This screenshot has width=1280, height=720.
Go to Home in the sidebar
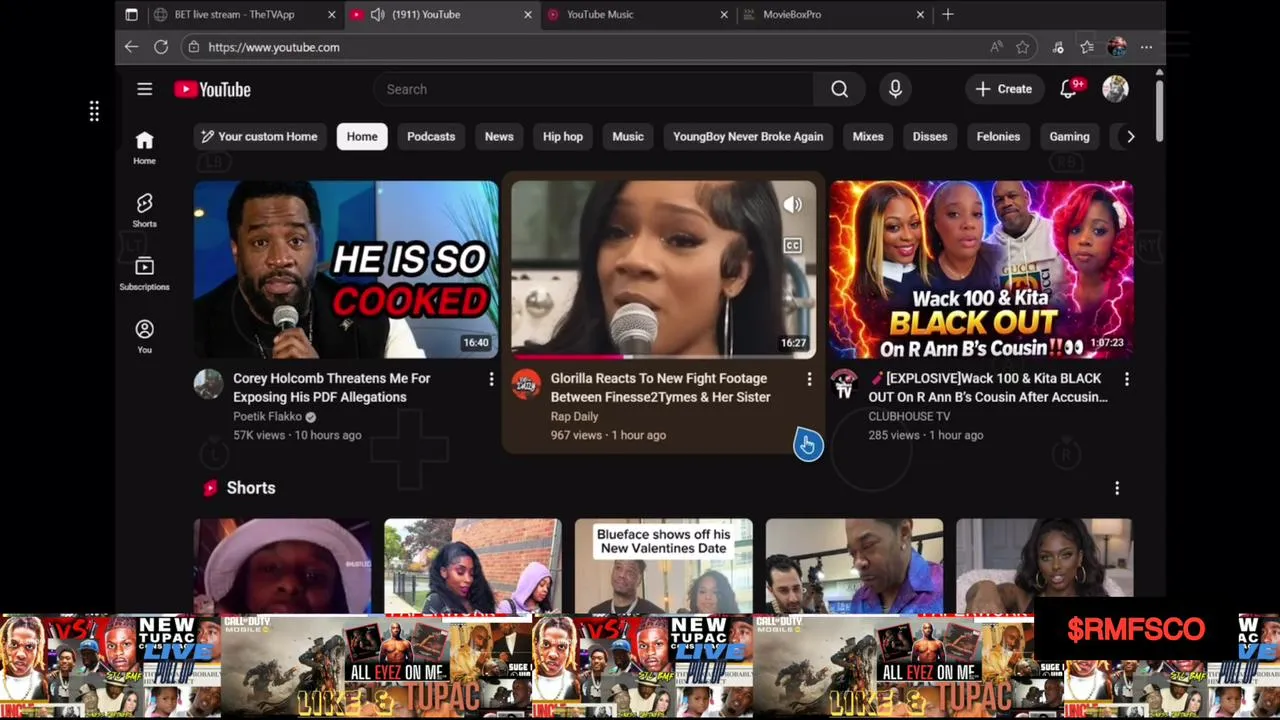[x=144, y=147]
